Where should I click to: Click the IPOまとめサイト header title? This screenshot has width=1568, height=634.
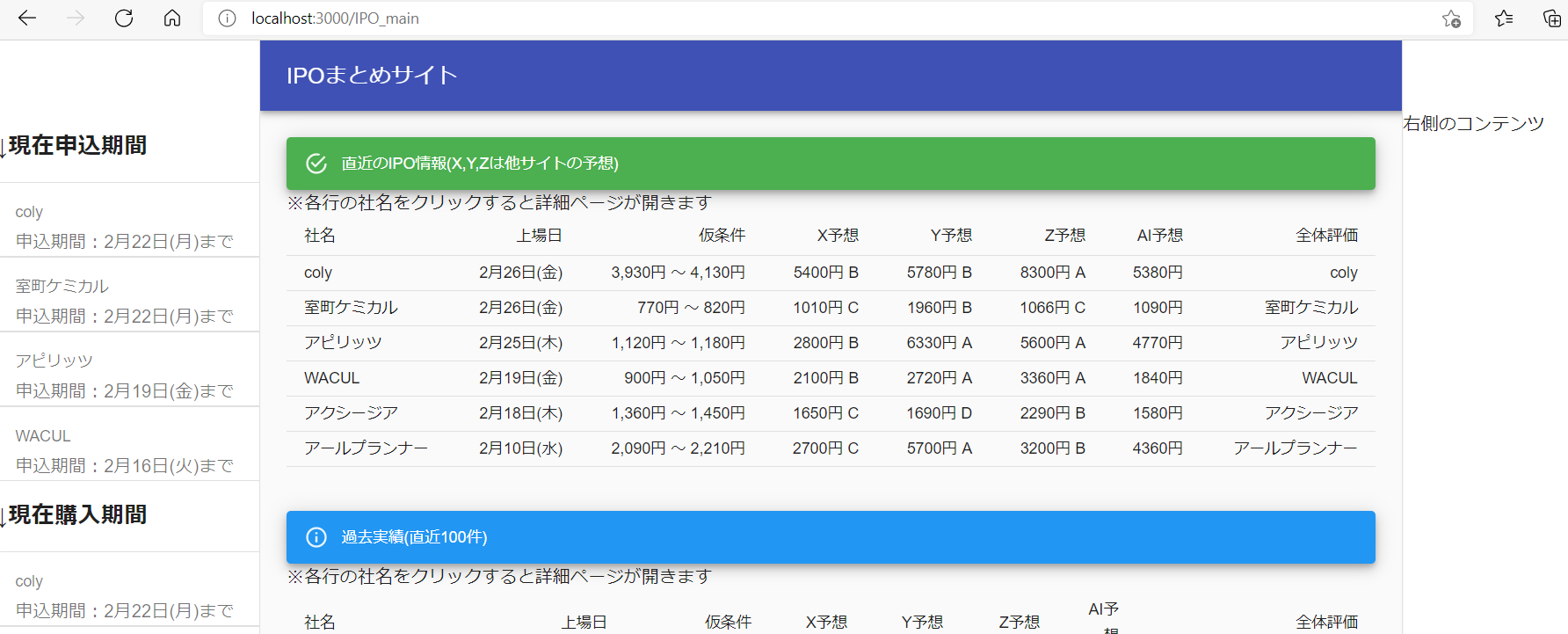[372, 76]
